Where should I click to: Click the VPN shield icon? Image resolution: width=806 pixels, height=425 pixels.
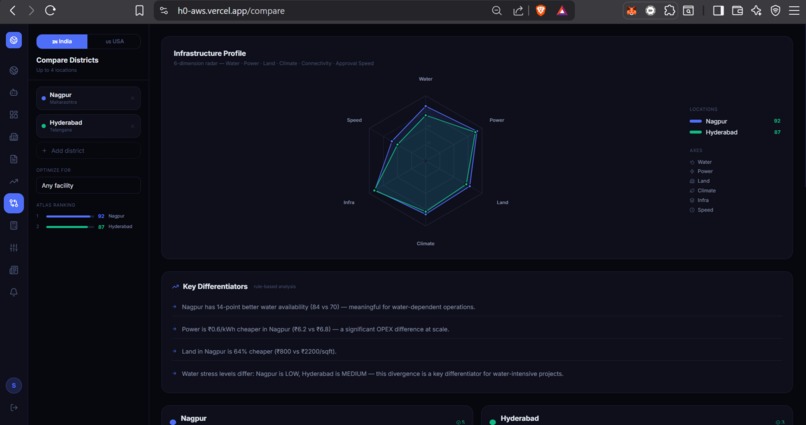[775, 10]
